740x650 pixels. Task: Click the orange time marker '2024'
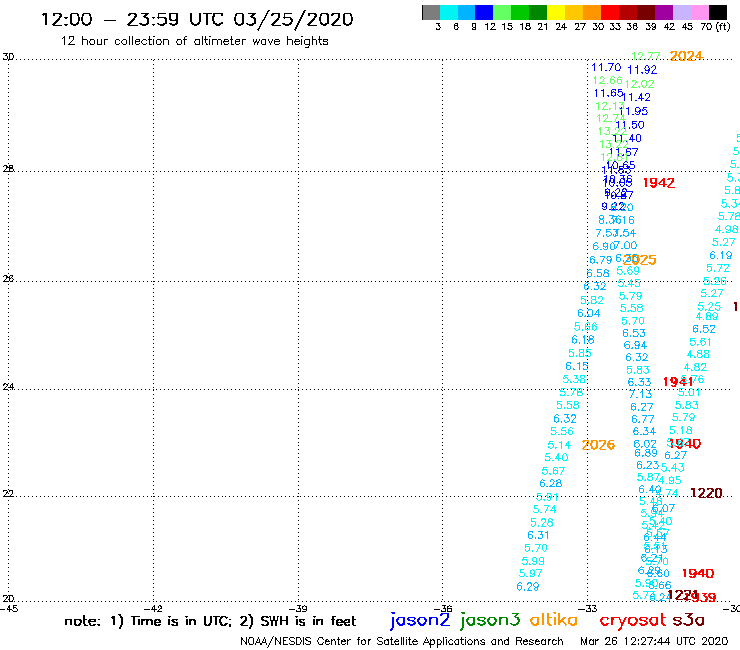pos(686,56)
